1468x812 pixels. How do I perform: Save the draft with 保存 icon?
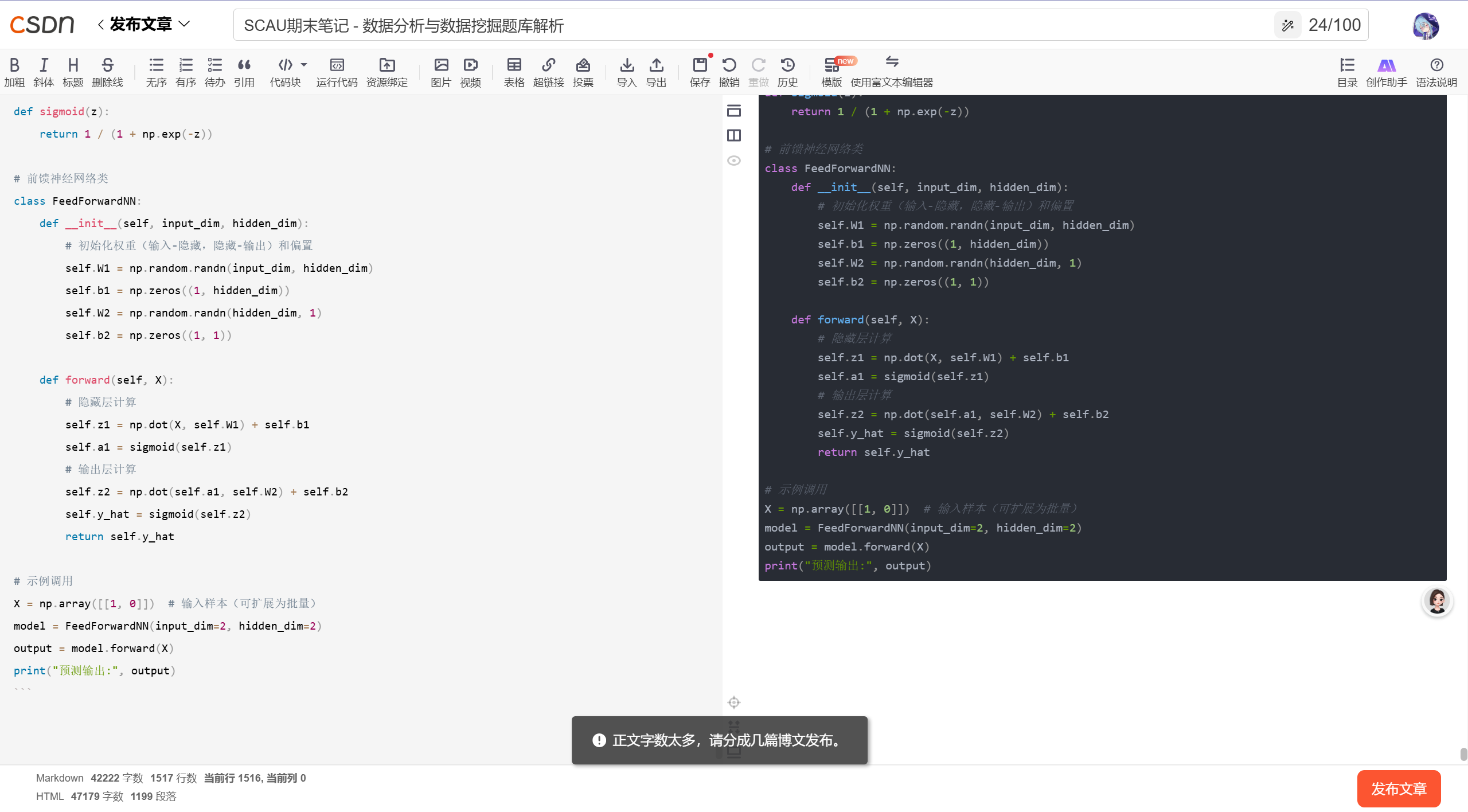(x=700, y=72)
